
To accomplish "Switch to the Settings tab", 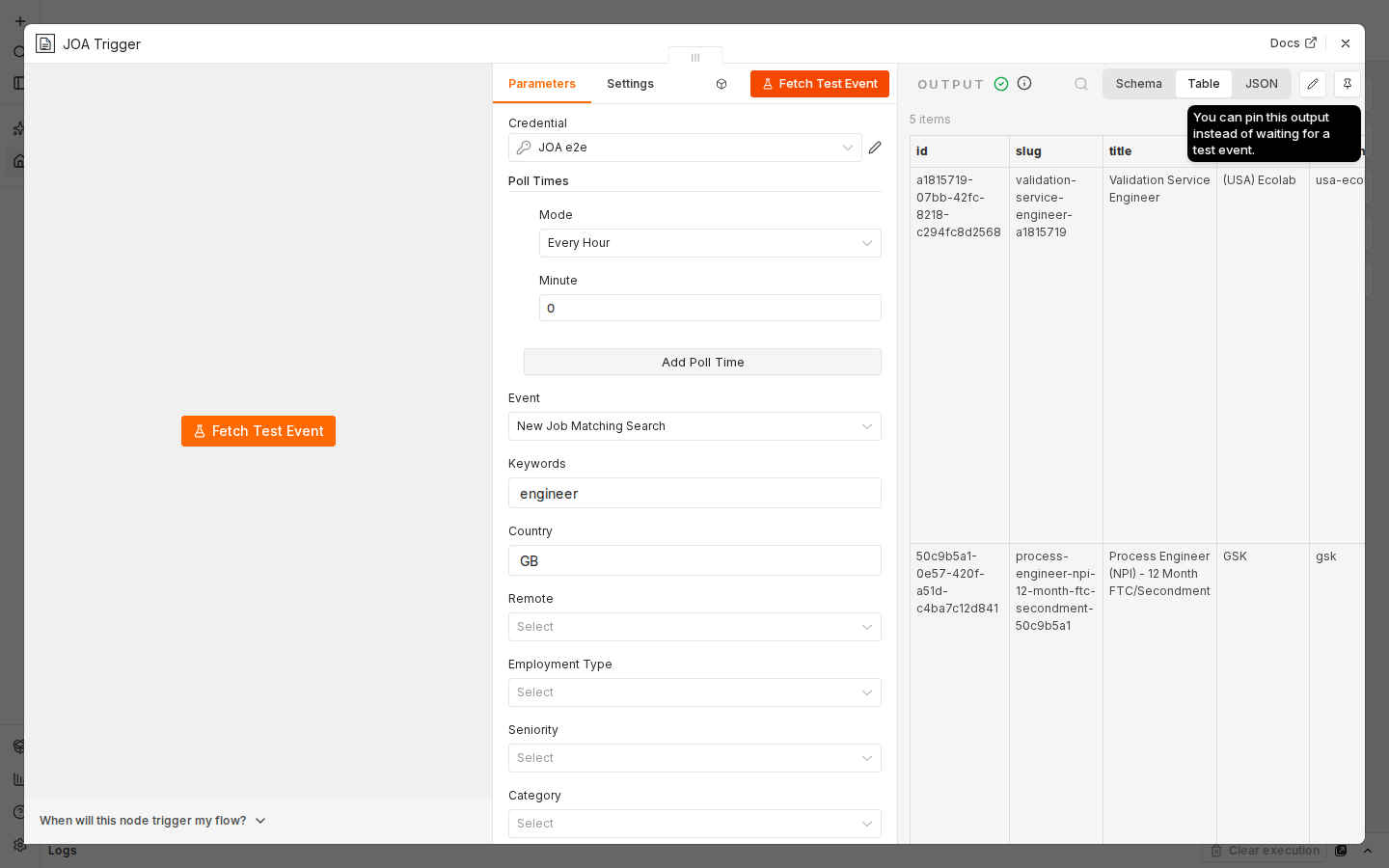I will tap(630, 84).
